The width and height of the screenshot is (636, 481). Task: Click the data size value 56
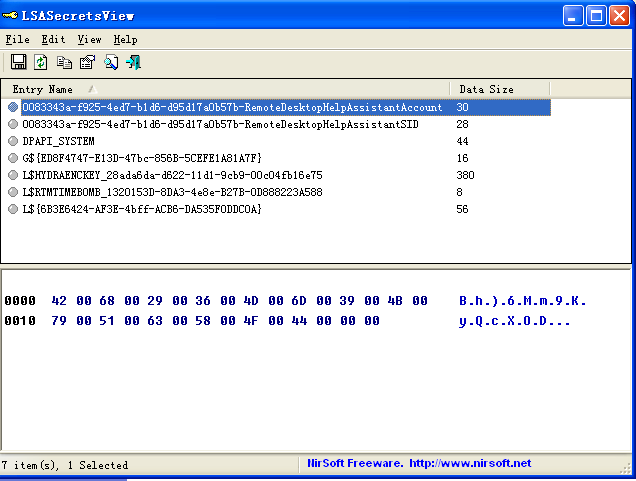462,209
